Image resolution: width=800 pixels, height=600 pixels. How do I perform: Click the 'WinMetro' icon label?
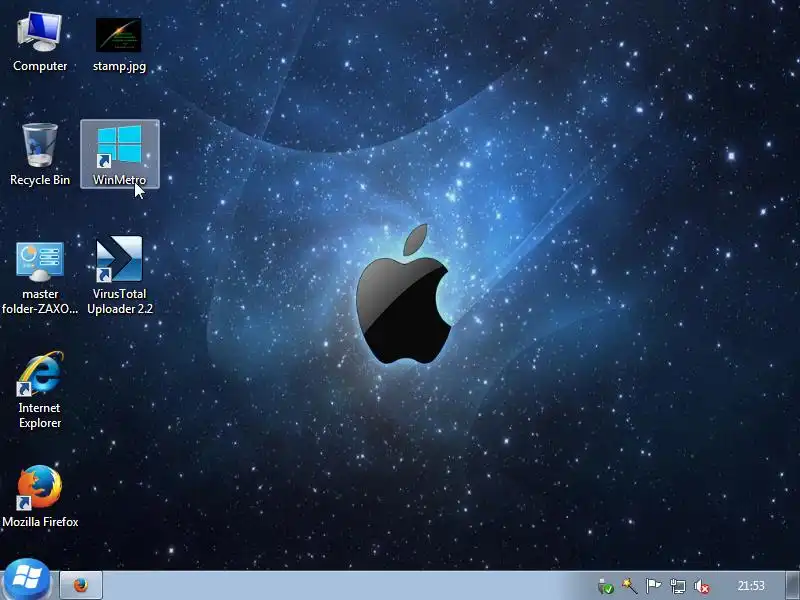(119, 180)
